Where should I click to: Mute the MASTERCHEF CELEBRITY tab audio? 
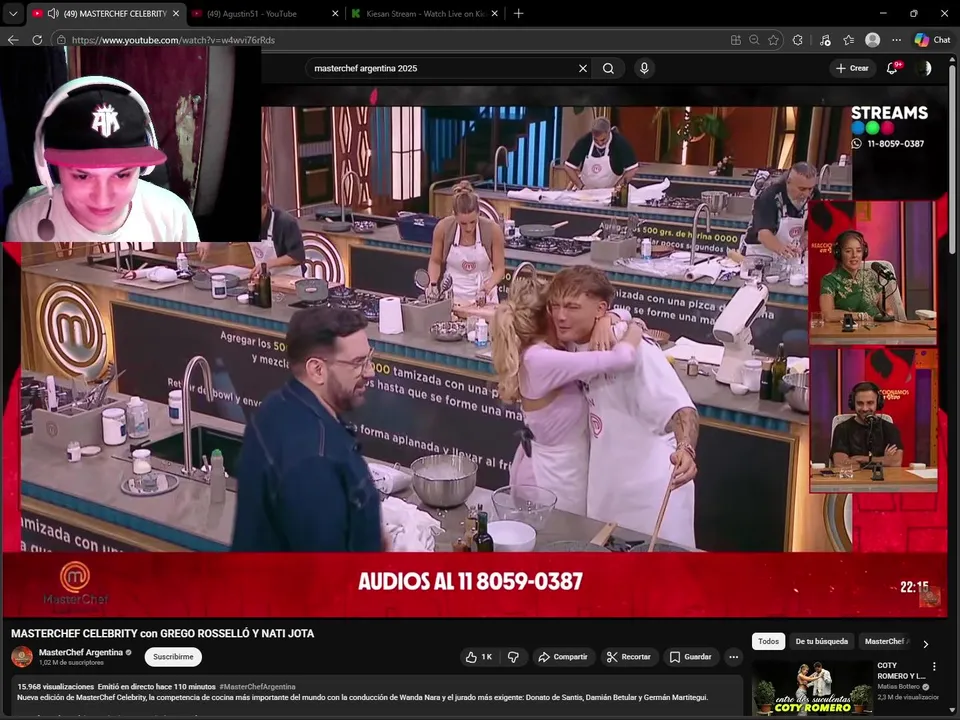[x=53, y=13]
